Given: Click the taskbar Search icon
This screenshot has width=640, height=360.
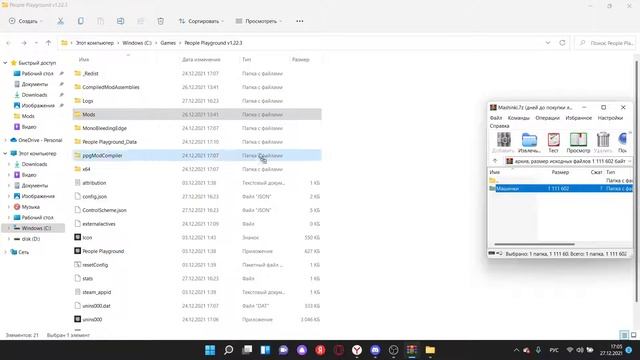Looking at the screenshot, I should click(x=229, y=350).
